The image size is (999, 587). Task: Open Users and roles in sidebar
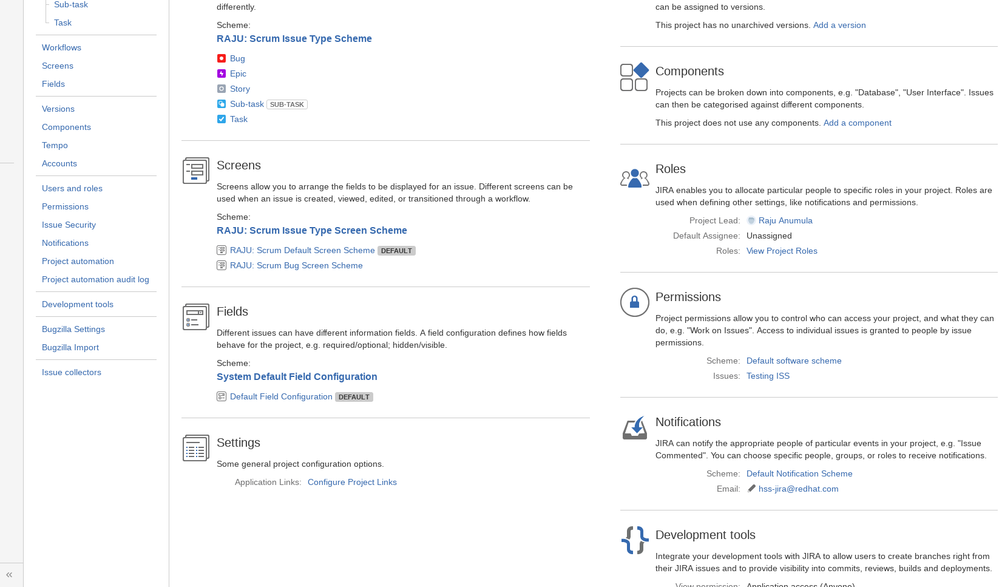(72, 188)
